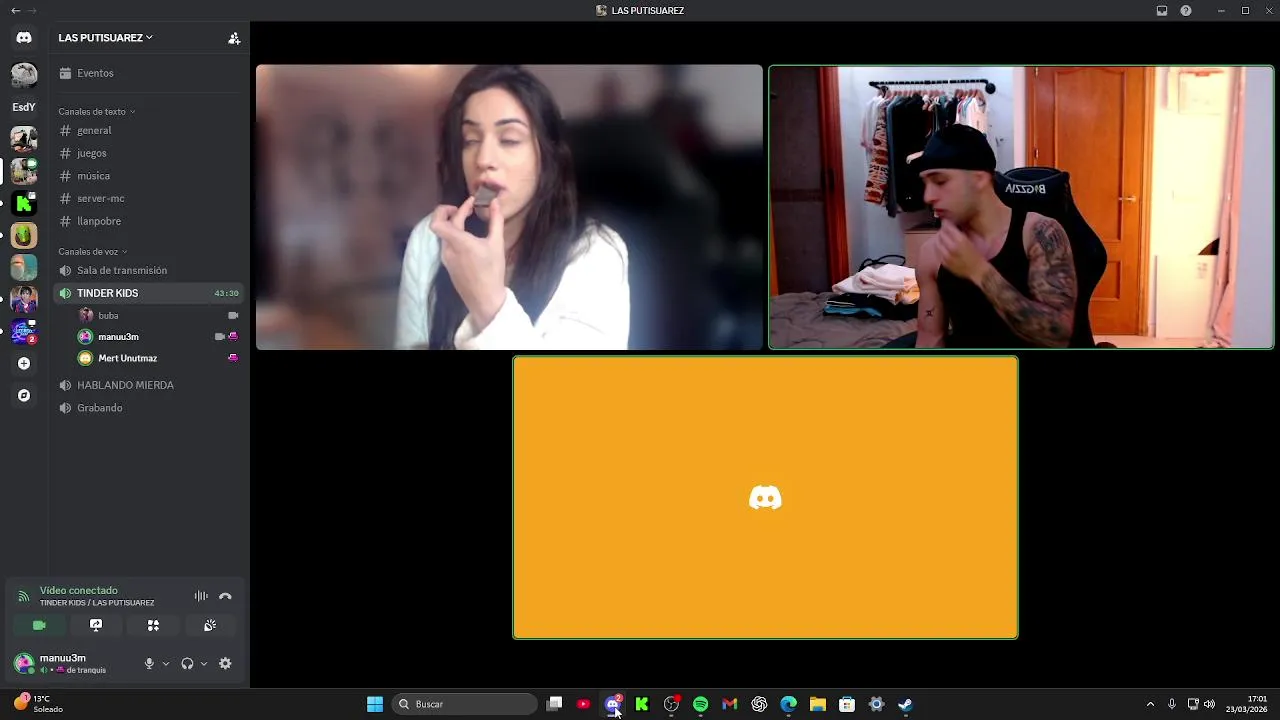Deafen with the headphones icon
Image resolution: width=1280 pixels, height=720 pixels.
(x=187, y=664)
